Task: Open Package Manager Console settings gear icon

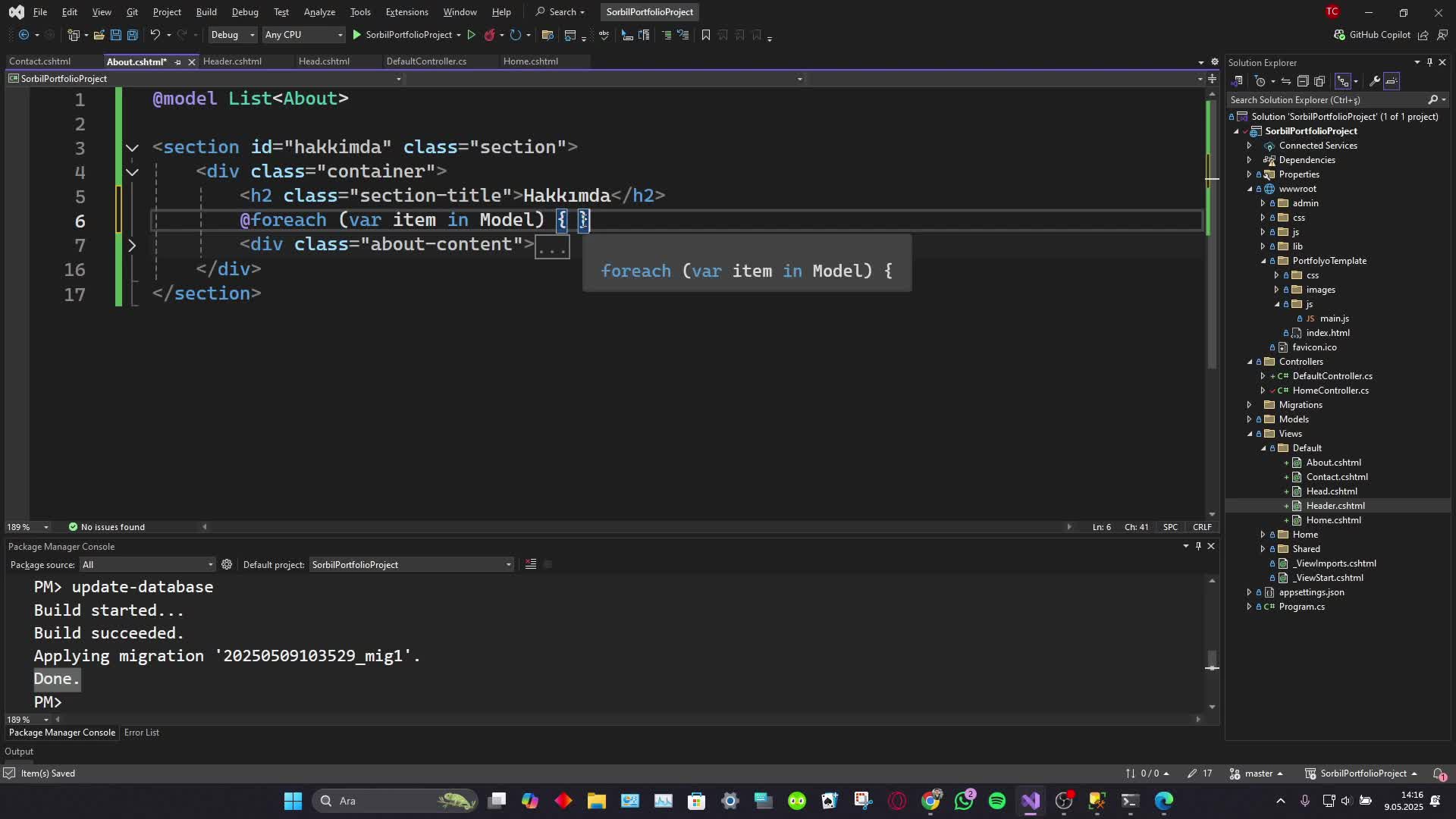Action: click(227, 564)
